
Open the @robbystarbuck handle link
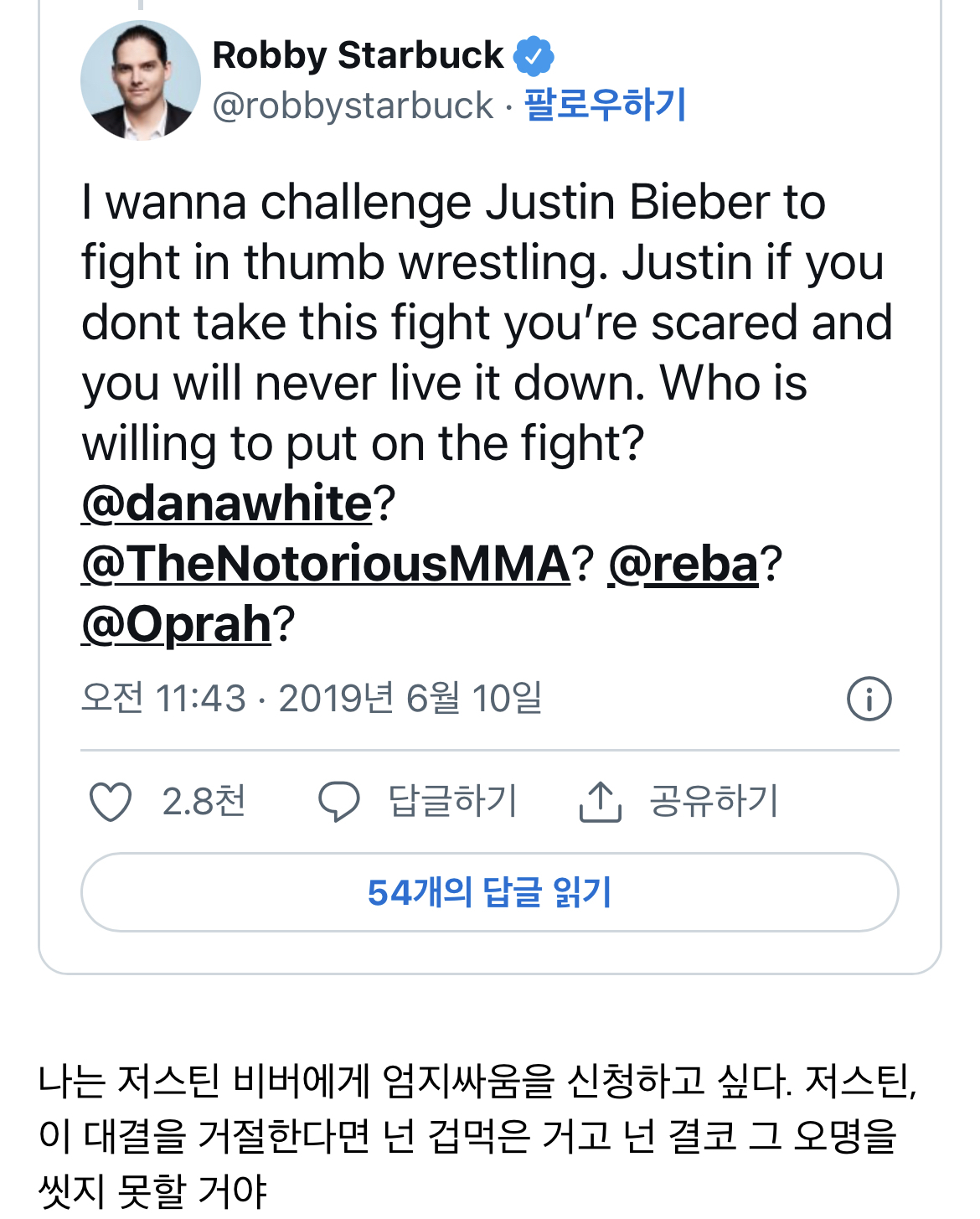(x=353, y=106)
